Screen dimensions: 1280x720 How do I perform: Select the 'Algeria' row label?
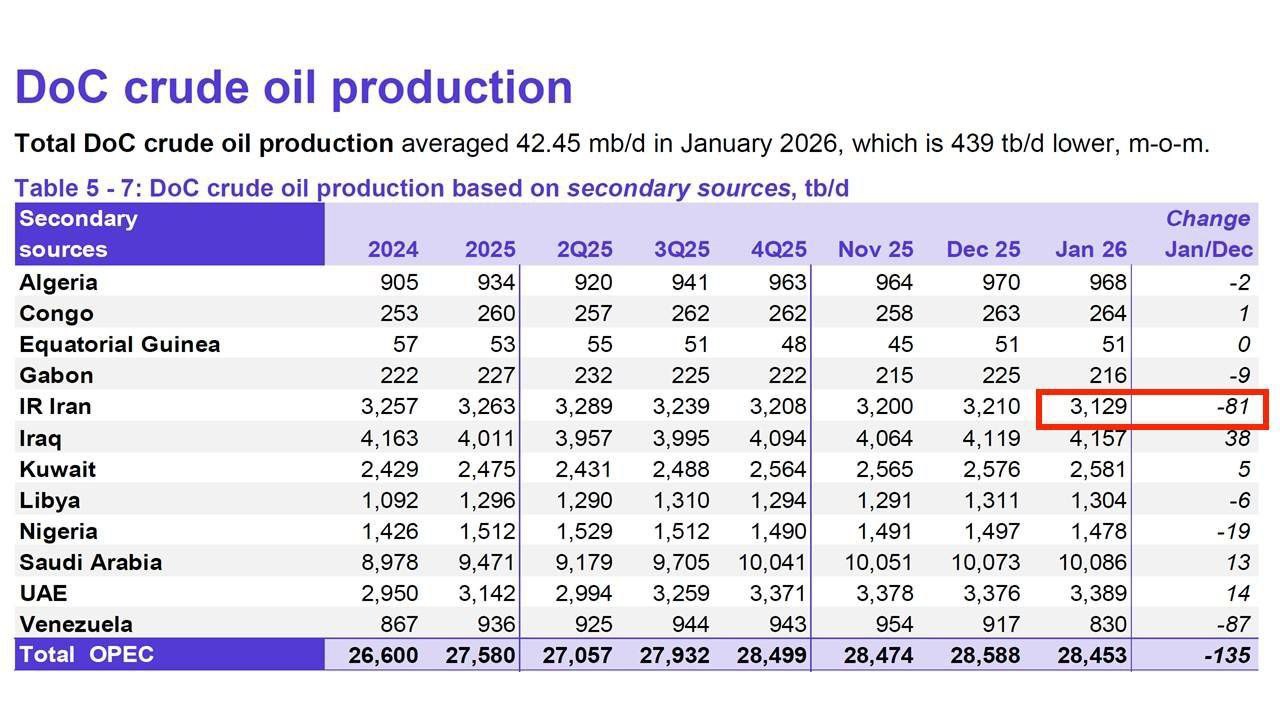click(58, 282)
